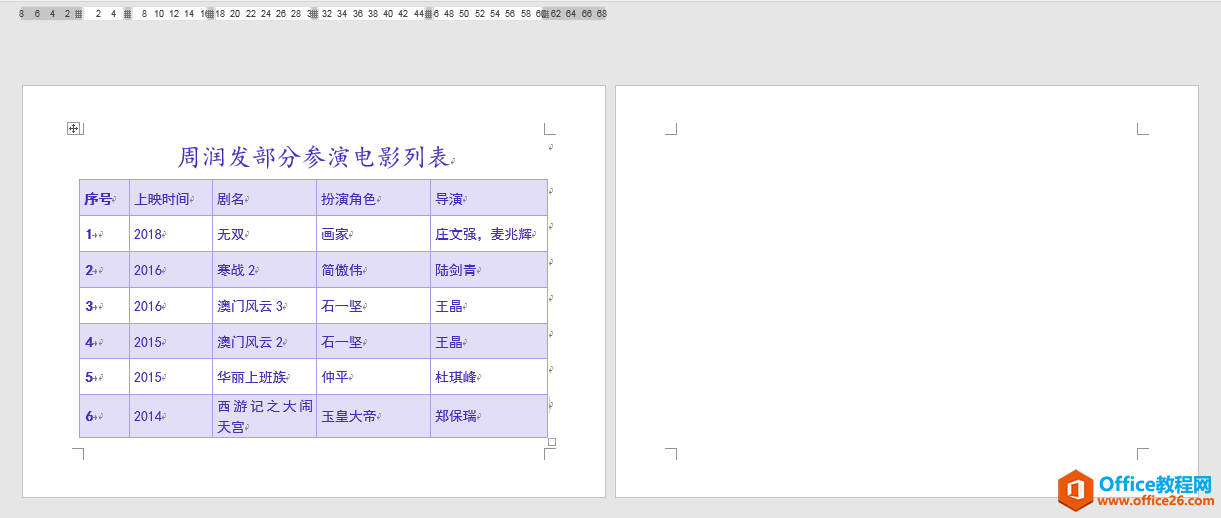Image resolution: width=1221 pixels, height=518 pixels.
Task: Click the table move handle icon
Action: coord(73,128)
